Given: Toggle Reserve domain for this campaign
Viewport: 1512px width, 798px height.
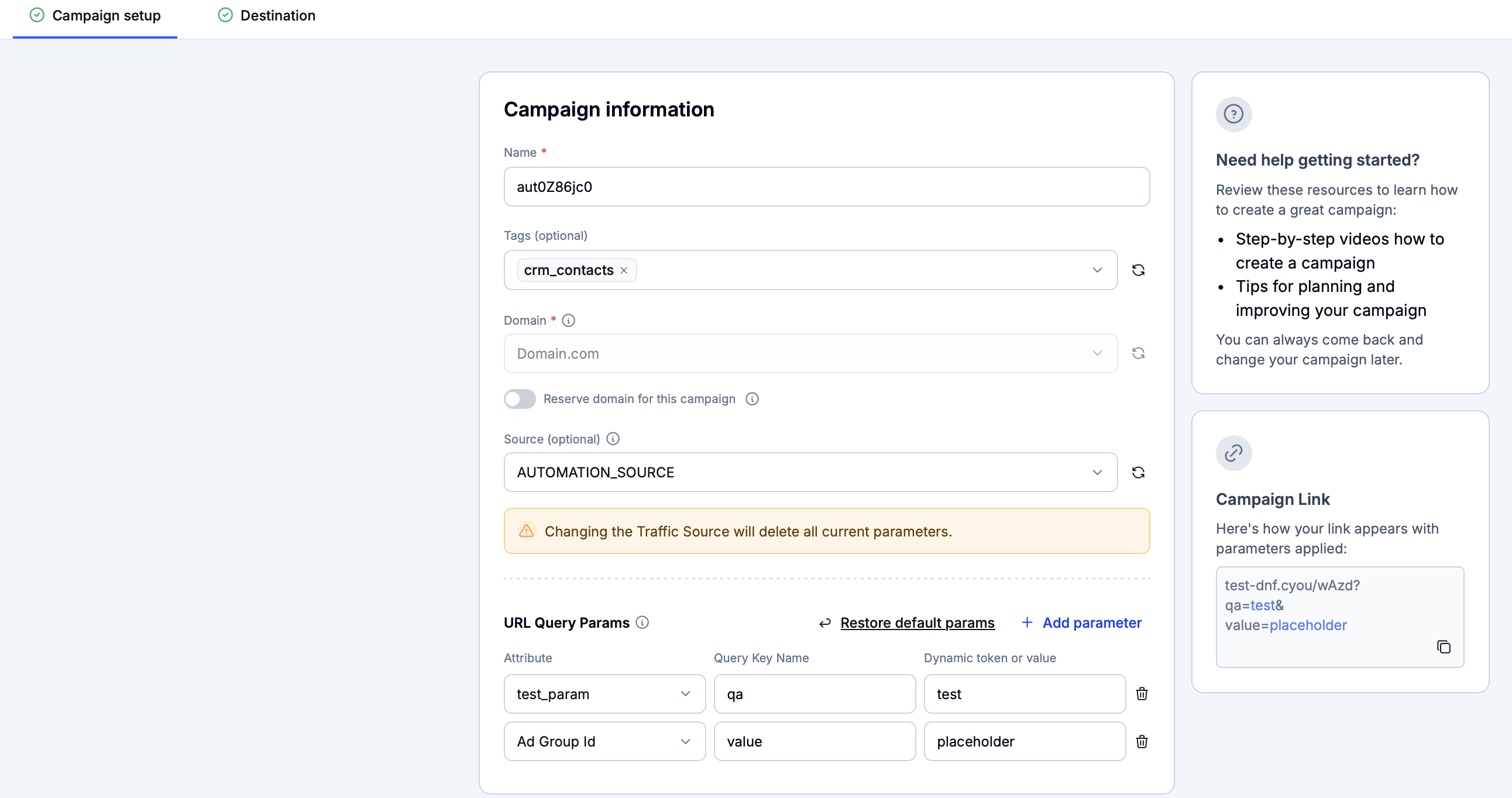Looking at the screenshot, I should click(520, 399).
